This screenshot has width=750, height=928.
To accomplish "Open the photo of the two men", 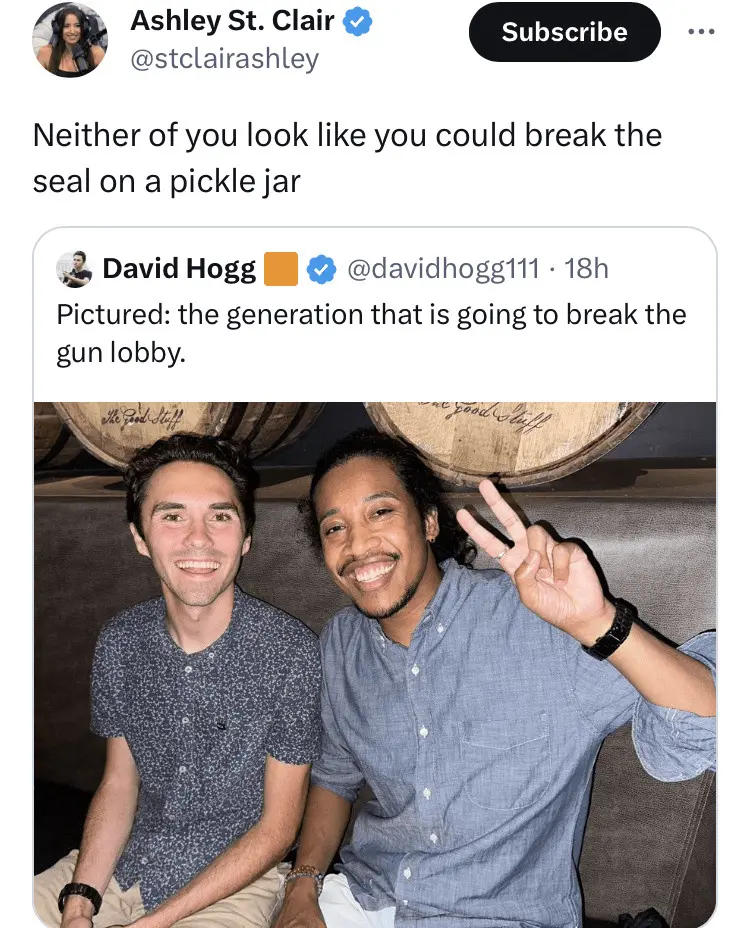I will click(375, 660).
